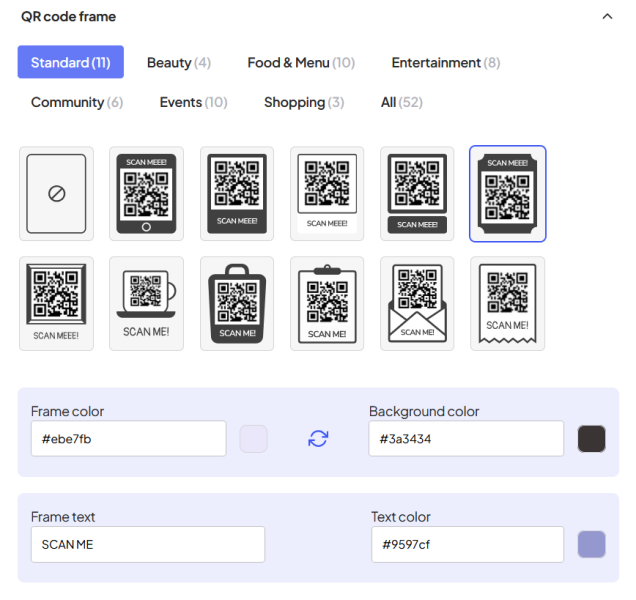Open the Events (10) category

(193, 102)
